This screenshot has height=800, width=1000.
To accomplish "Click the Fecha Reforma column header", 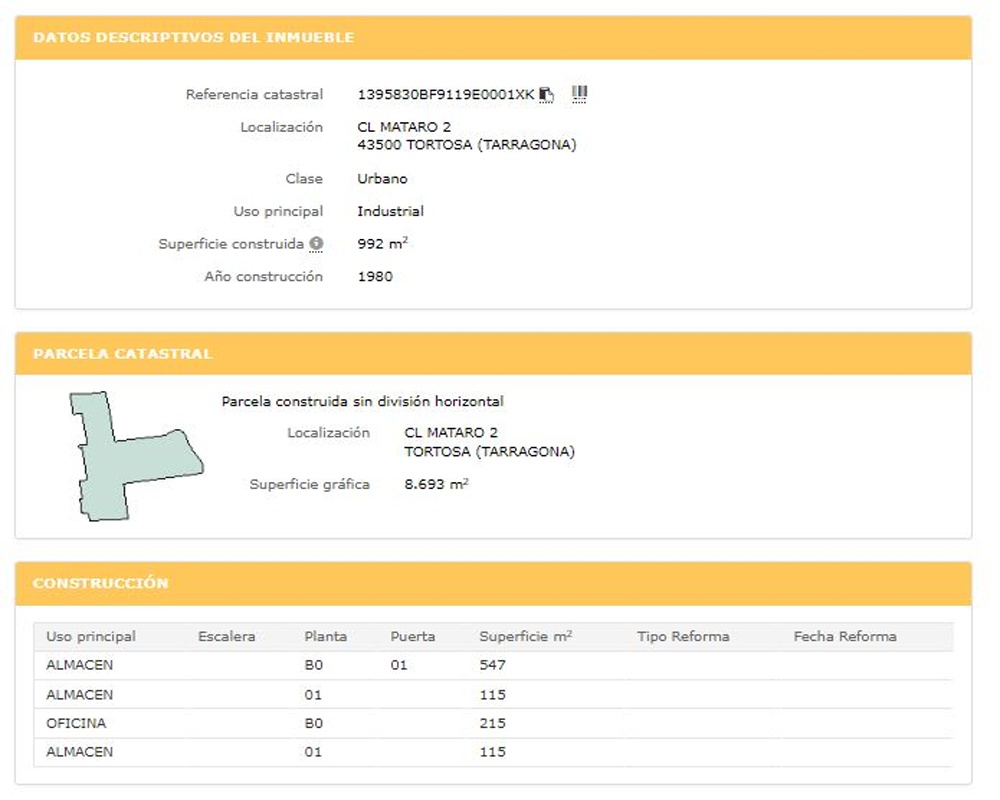I will tap(845, 637).
